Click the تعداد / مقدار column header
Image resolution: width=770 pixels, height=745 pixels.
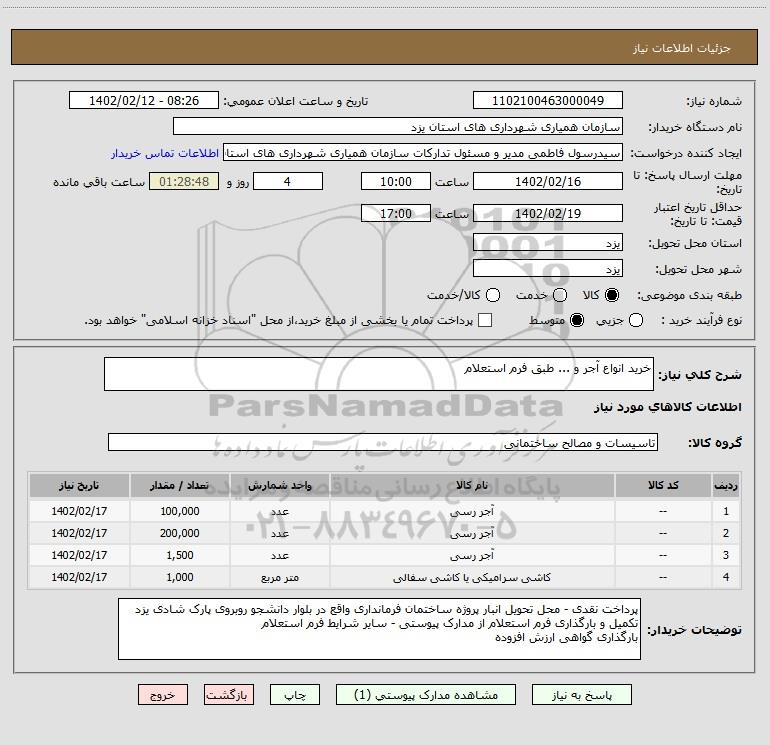[x=180, y=486]
